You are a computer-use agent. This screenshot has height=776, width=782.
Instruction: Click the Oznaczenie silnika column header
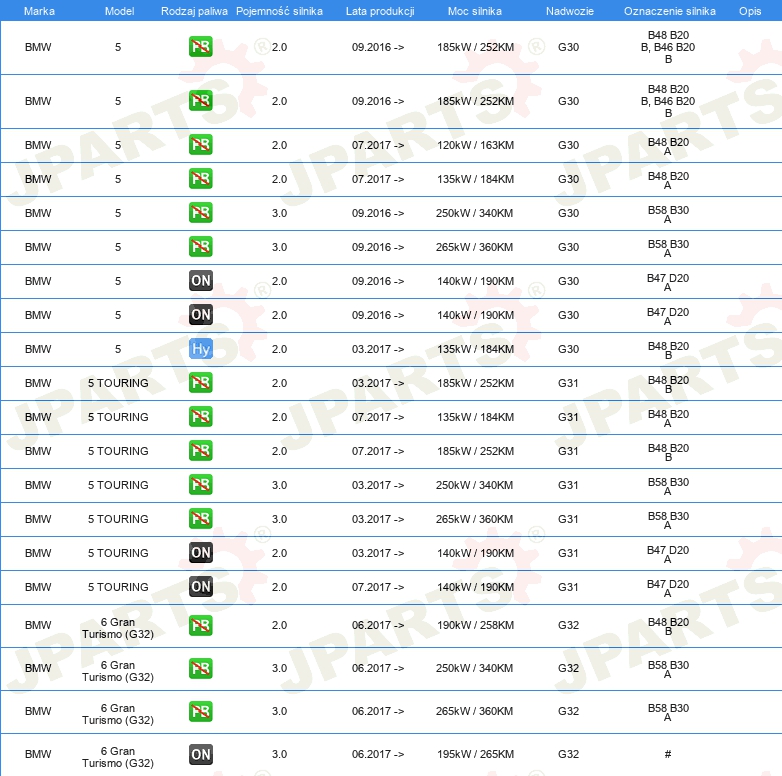click(667, 10)
